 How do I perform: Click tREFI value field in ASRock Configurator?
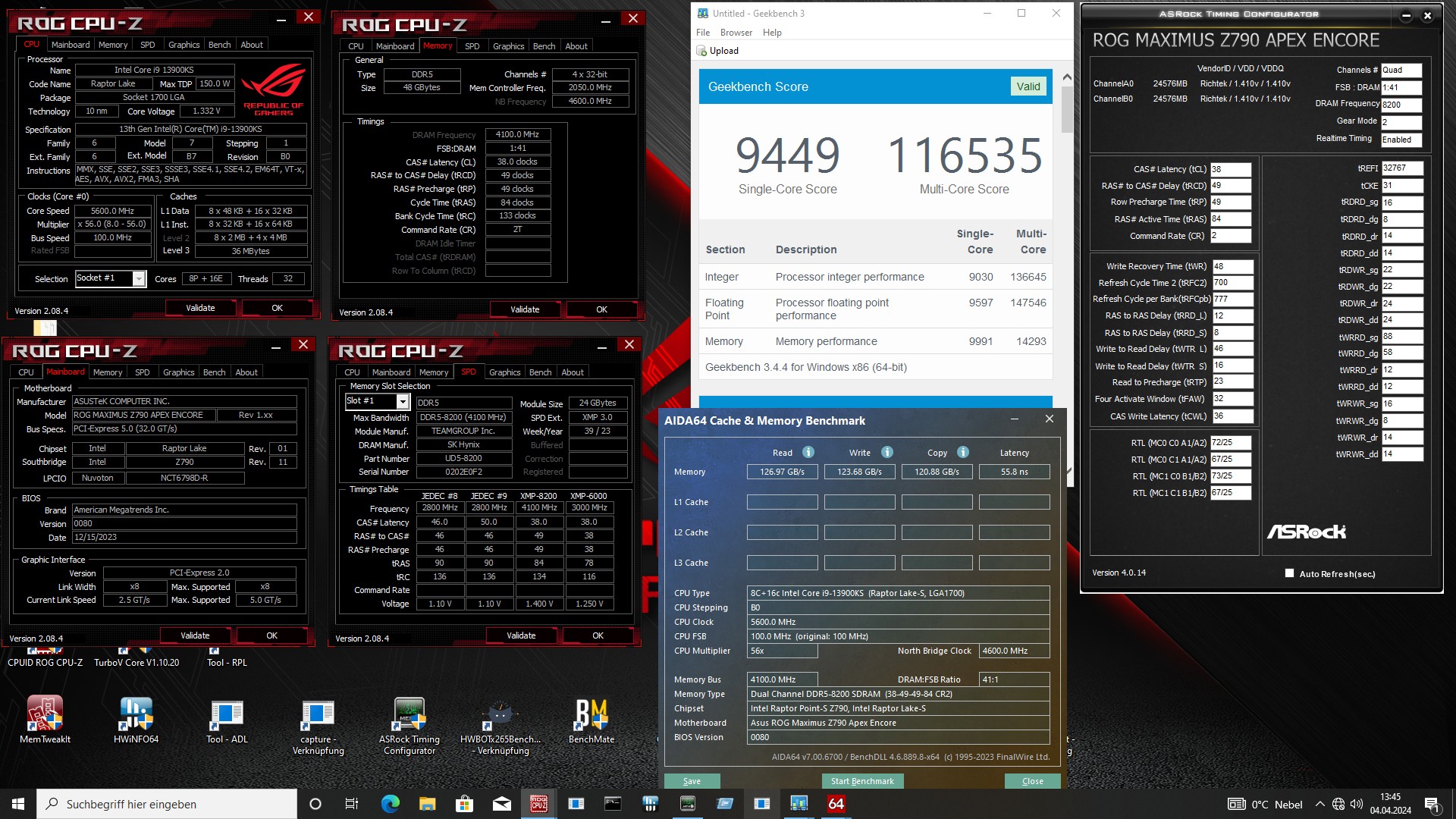[x=1401, y=168]
